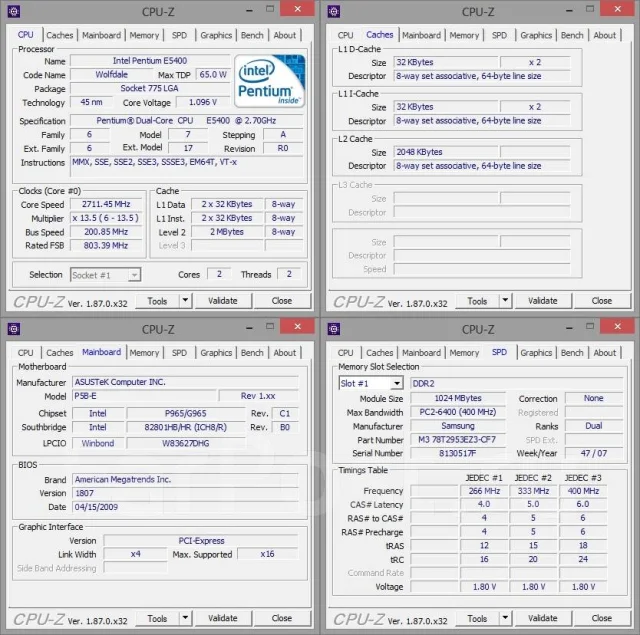Open Bench tab in CPU window

coord(252,35)
